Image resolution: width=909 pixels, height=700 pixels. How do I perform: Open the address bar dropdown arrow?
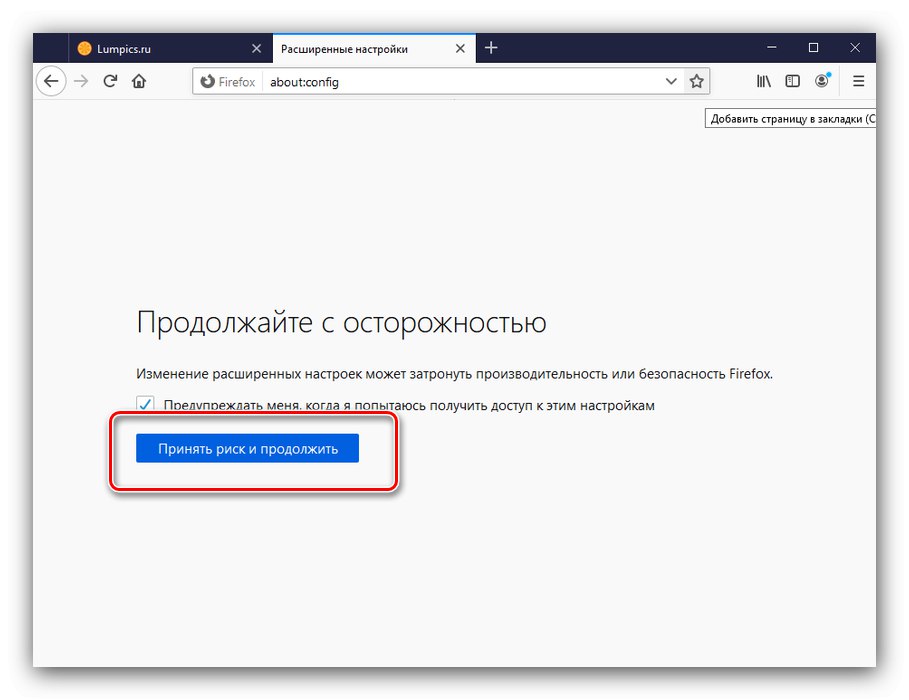coord(671,81)
